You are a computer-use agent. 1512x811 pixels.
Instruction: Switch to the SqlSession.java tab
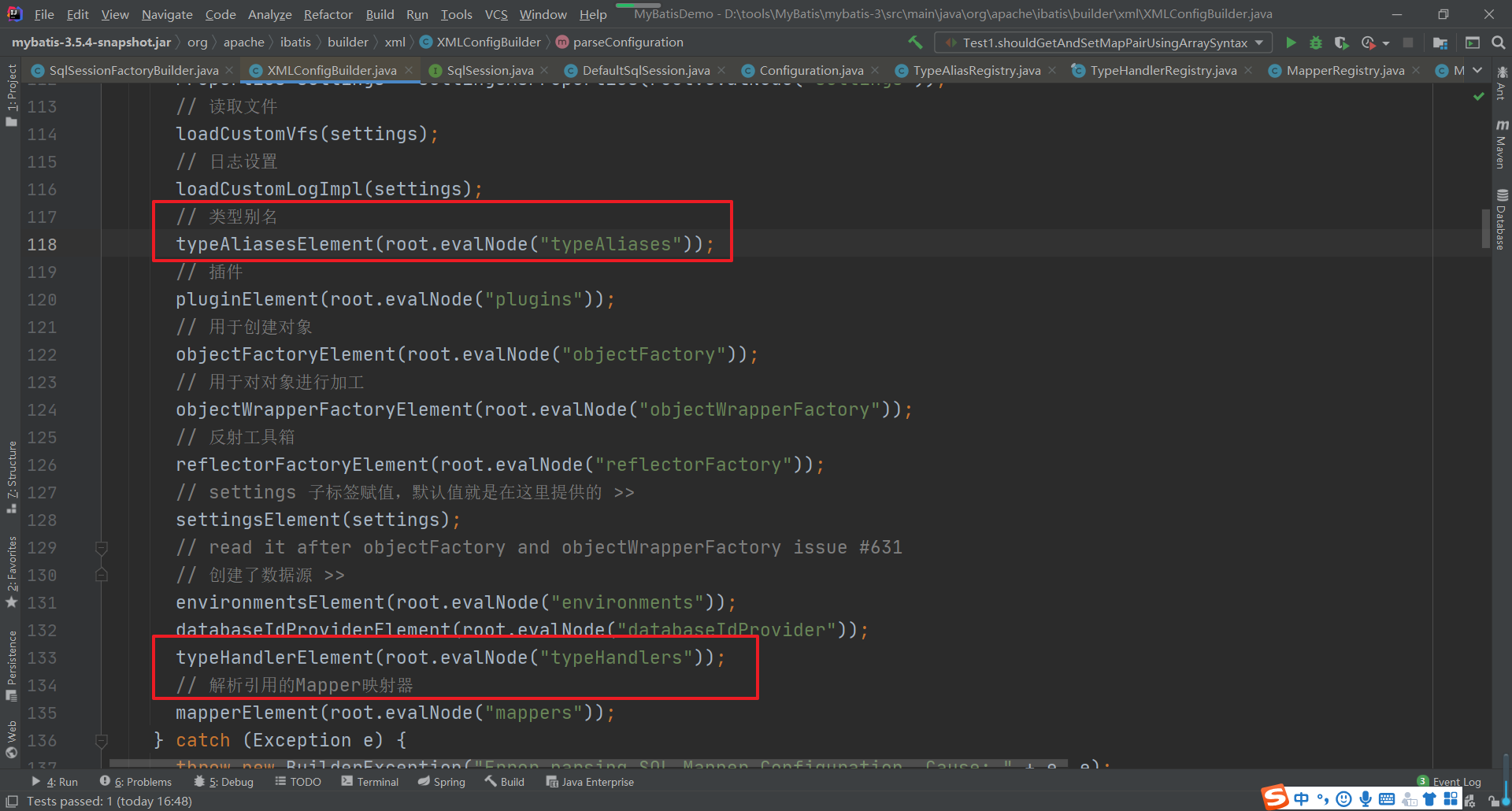(489, 71)
